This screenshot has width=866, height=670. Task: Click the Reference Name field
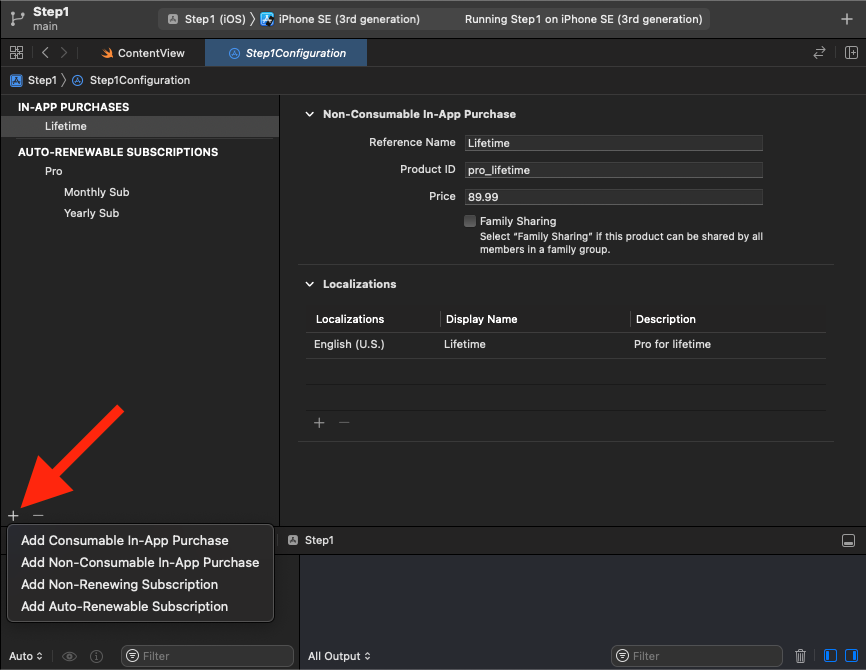pos(614,143)
